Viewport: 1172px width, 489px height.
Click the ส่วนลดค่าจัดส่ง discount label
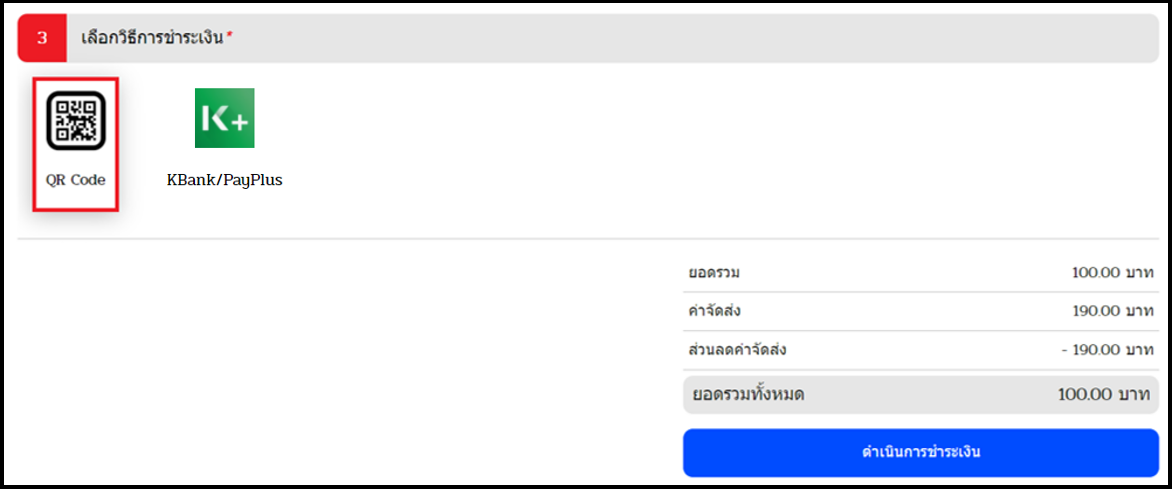737,350
